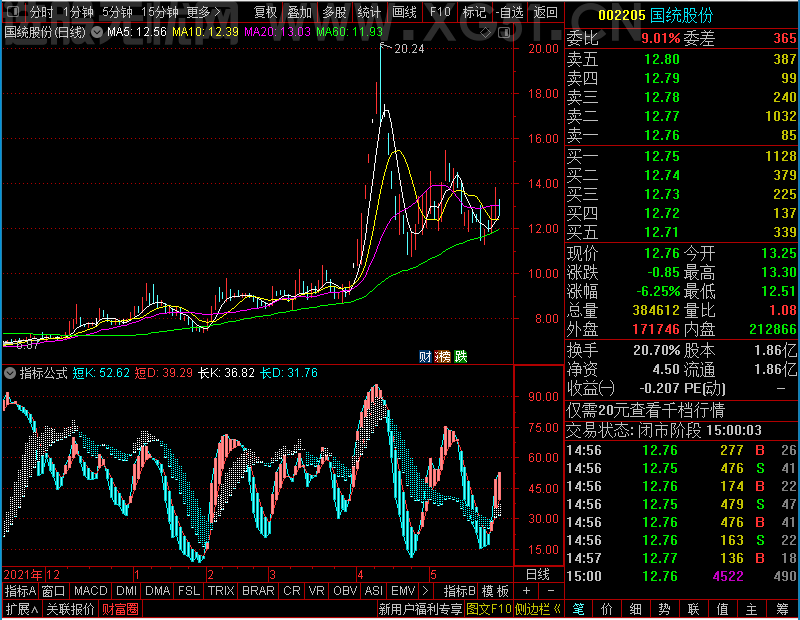Click 卖一 ask price 12.76
800x620 pixels.
[662, 135]
